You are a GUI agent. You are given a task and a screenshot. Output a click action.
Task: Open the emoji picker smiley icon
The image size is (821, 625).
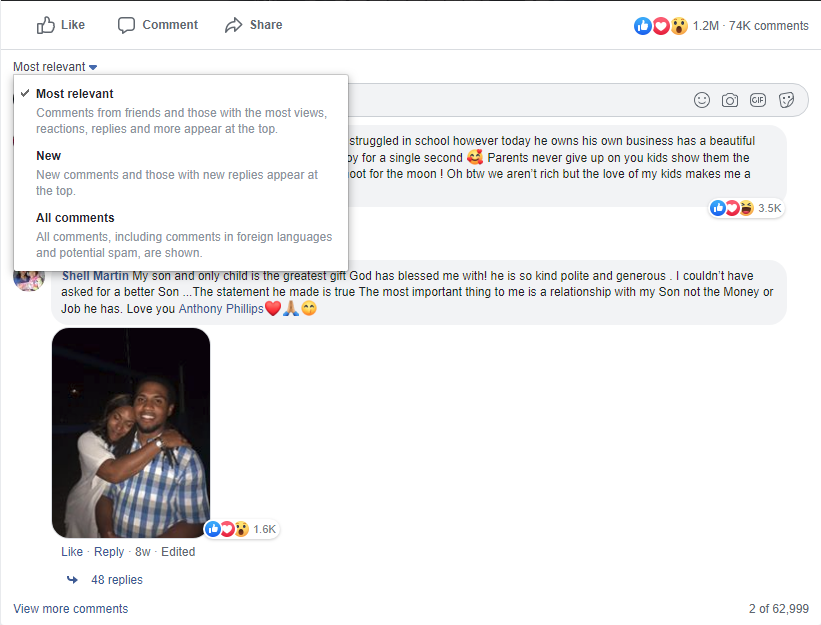click(x=702, y=100)
